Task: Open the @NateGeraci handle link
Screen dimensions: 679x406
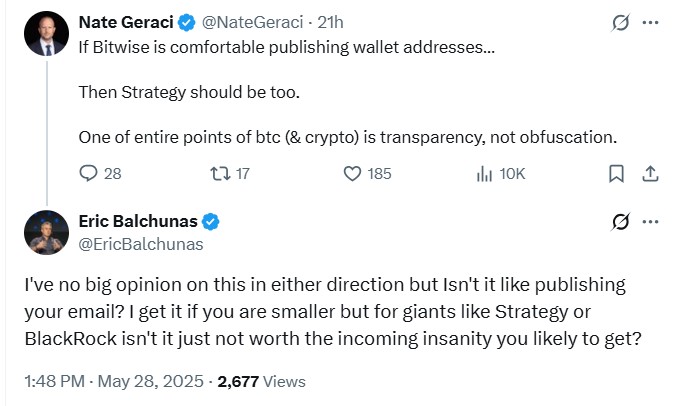Action: point(252,21)
